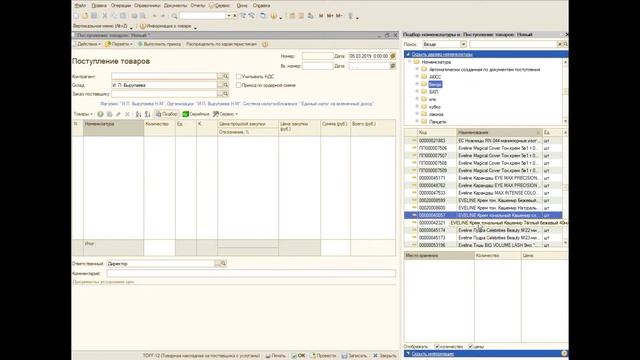Click the New document toolbar icon
Image resolution: width=640 pixels, height=360 pixels.
(76, 16)
